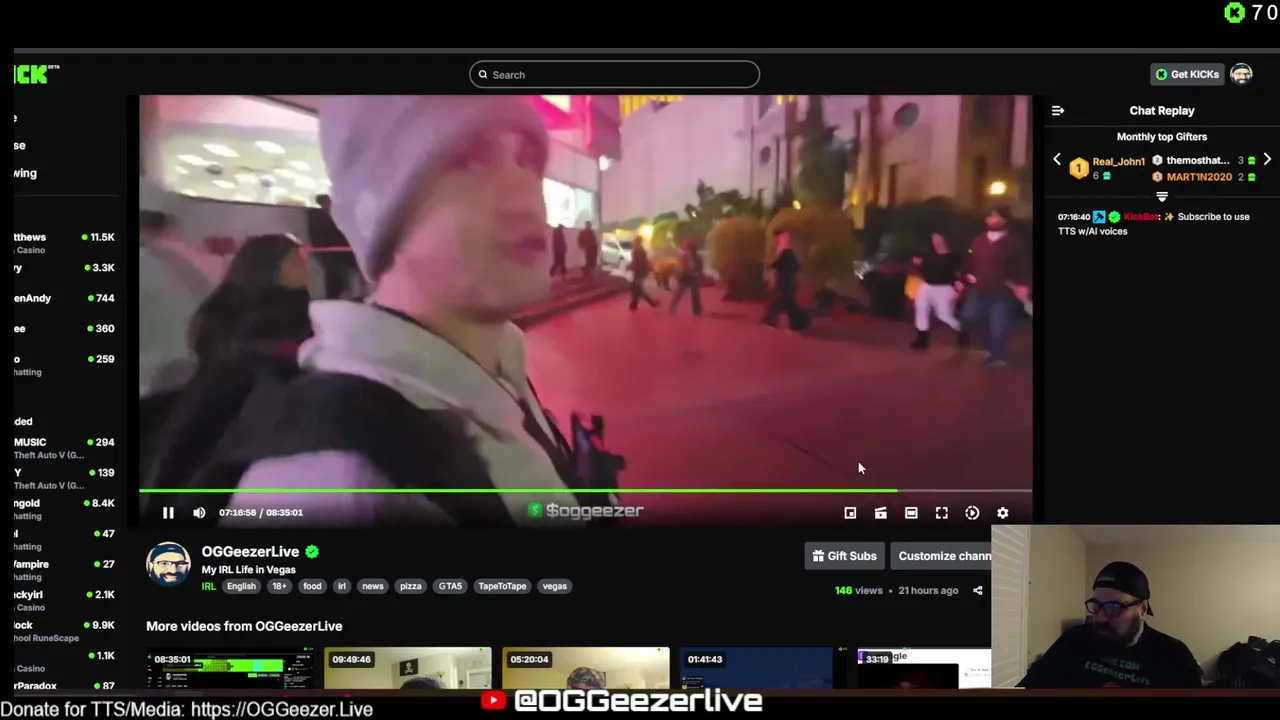Open the 05:20:04 video thumbnail
Image resolution: width=1280 pixels, height=720 pixels.
585,668
